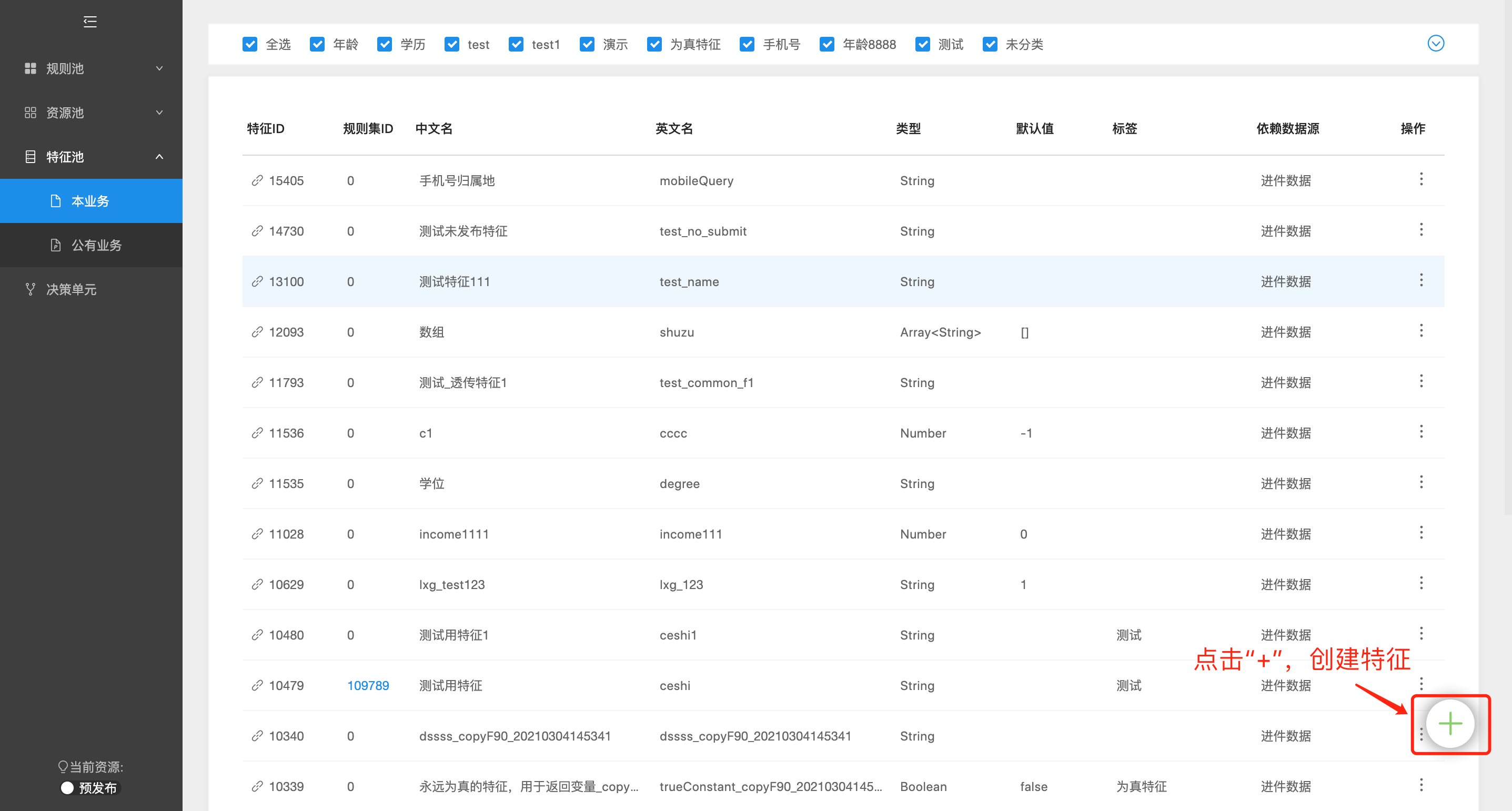Screen dimensions: 1512x811
Task: Click the 为真特征 tag in row 10339
Action: click(x=1141, y=786)
